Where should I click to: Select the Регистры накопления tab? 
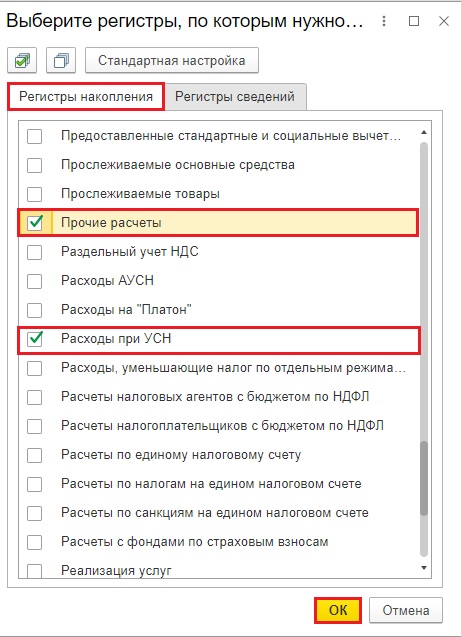pos(86,97)
